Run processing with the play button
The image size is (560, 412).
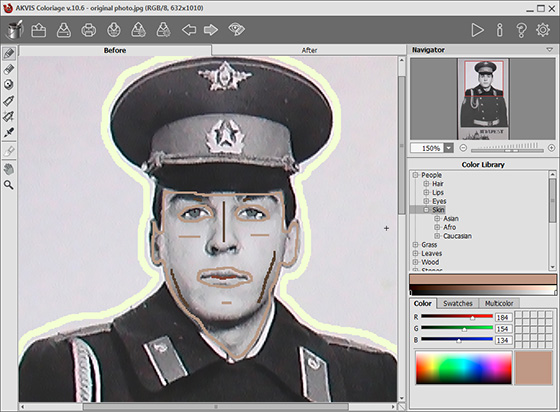point(477,30)
